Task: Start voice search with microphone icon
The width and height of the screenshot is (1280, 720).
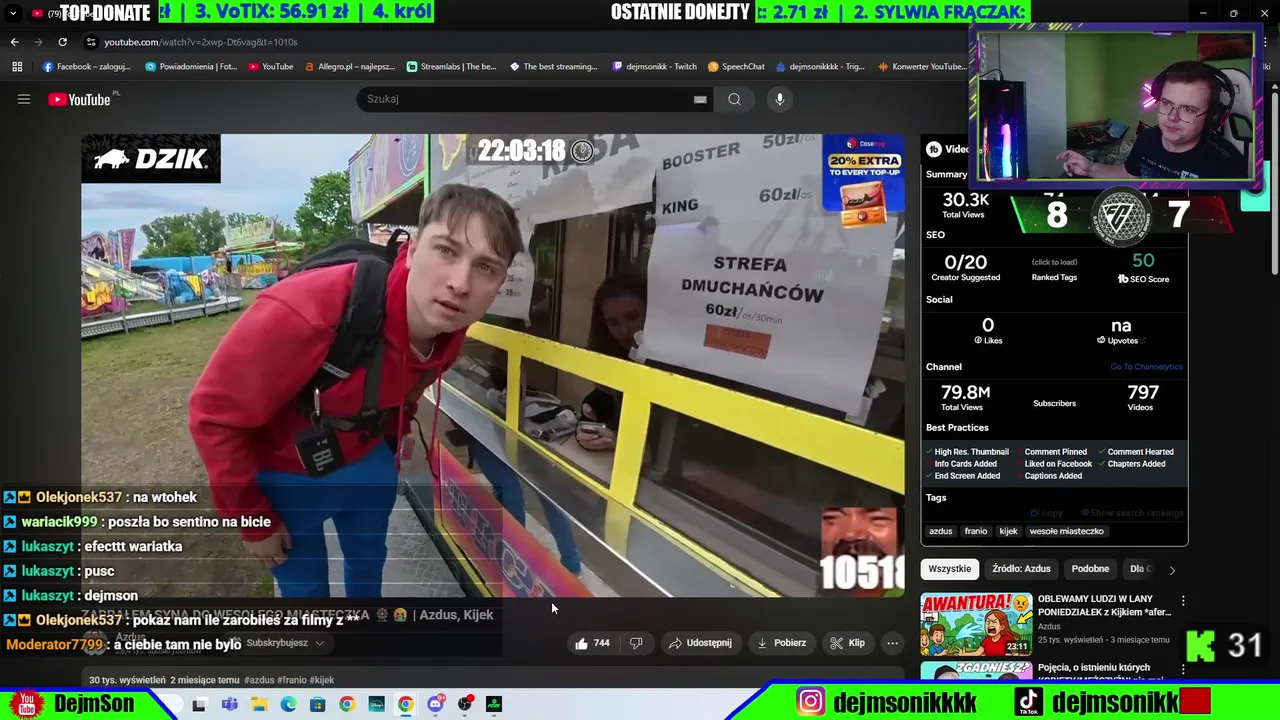Action: click(x=780, y=99)
